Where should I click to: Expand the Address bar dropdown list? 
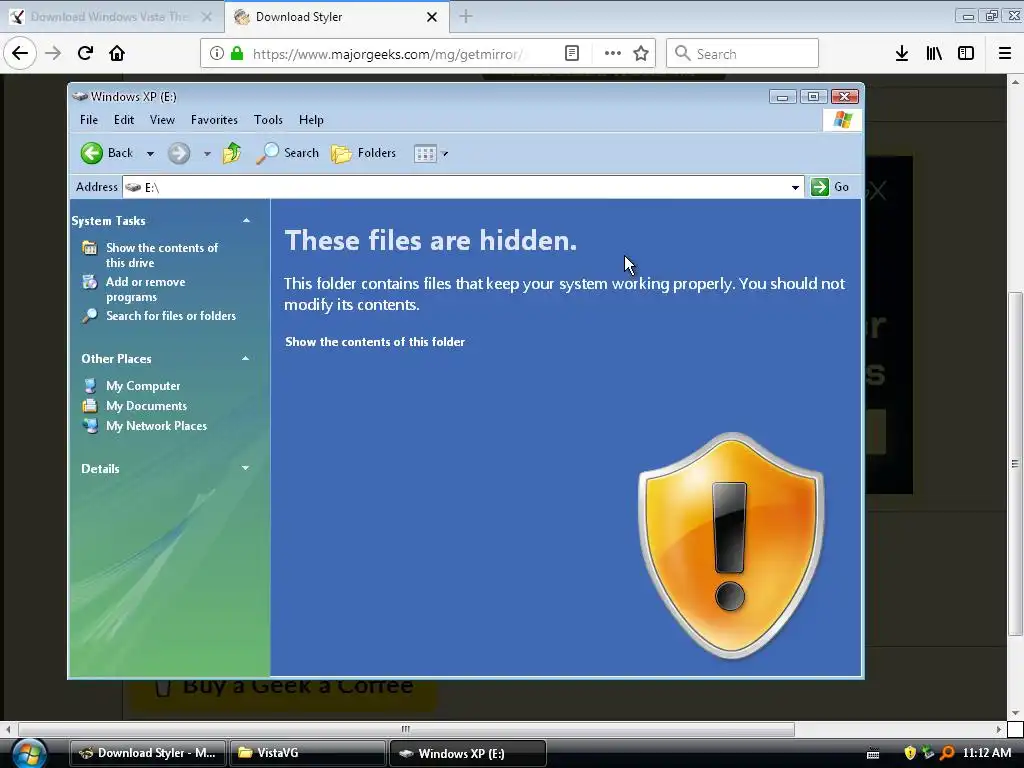(x=795, y=187)
